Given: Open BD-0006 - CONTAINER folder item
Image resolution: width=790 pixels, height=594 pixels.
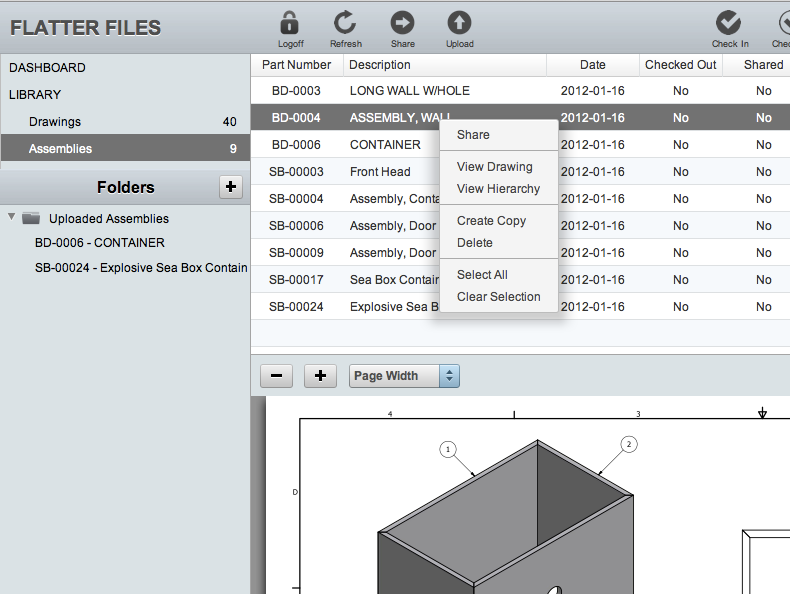Looking at the screenshot, I should pos(100,243).
